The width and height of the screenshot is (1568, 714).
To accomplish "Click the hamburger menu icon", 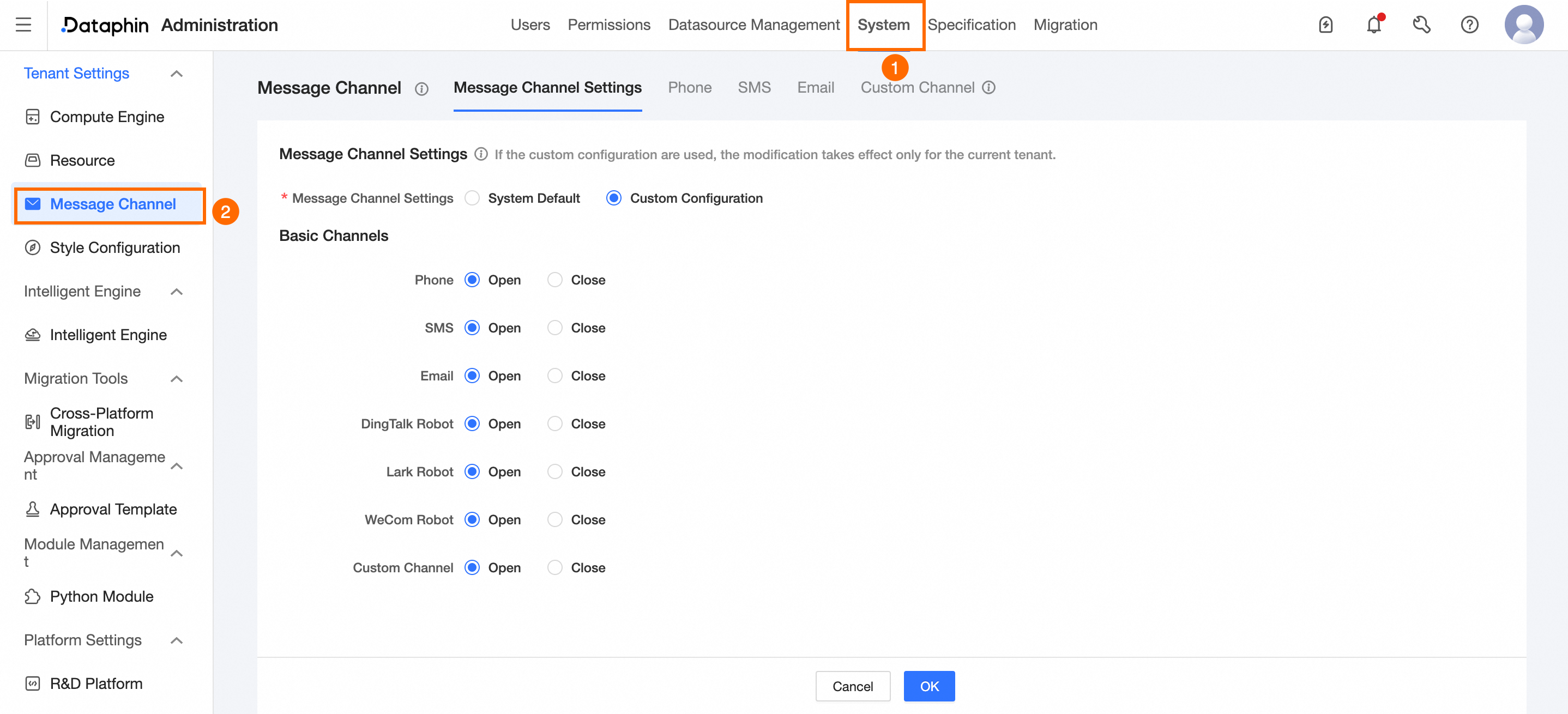I will 23,25.
